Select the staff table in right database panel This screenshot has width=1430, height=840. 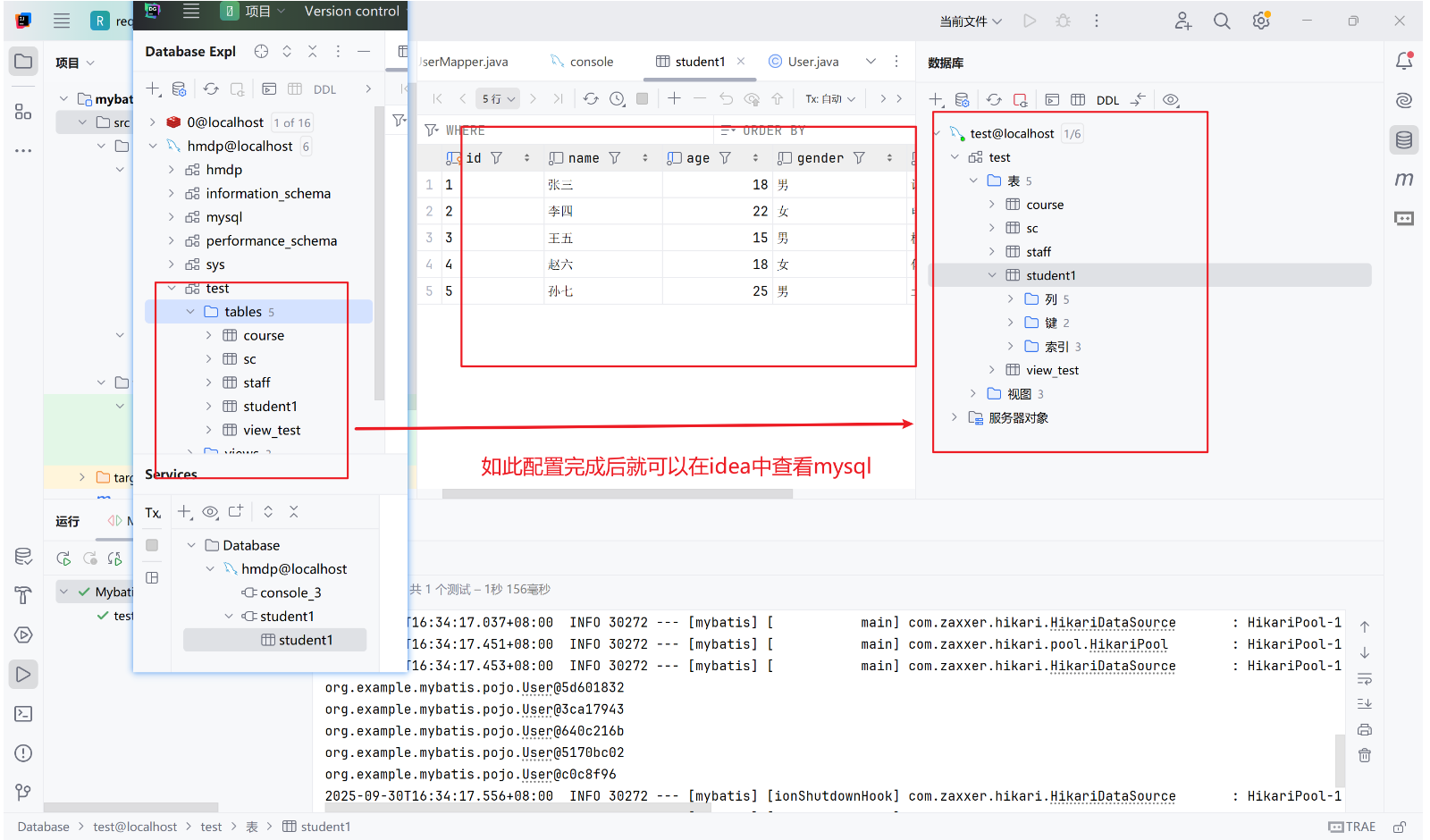[1038, 252]
